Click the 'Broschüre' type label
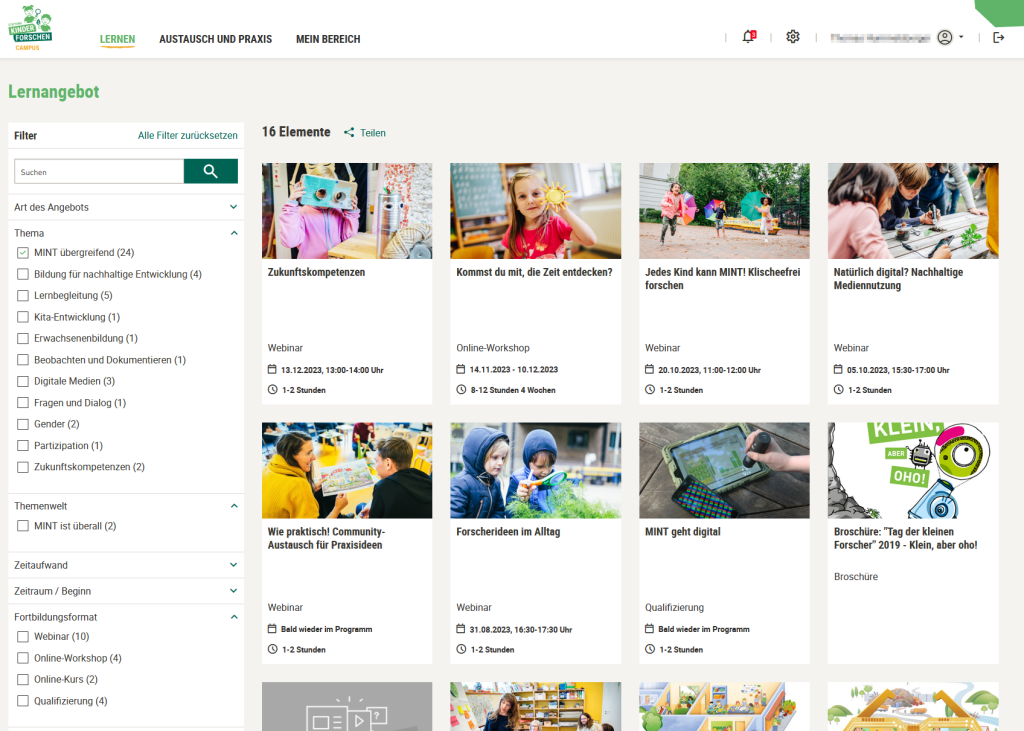The image size is (1024, 731). coord(856,577)
